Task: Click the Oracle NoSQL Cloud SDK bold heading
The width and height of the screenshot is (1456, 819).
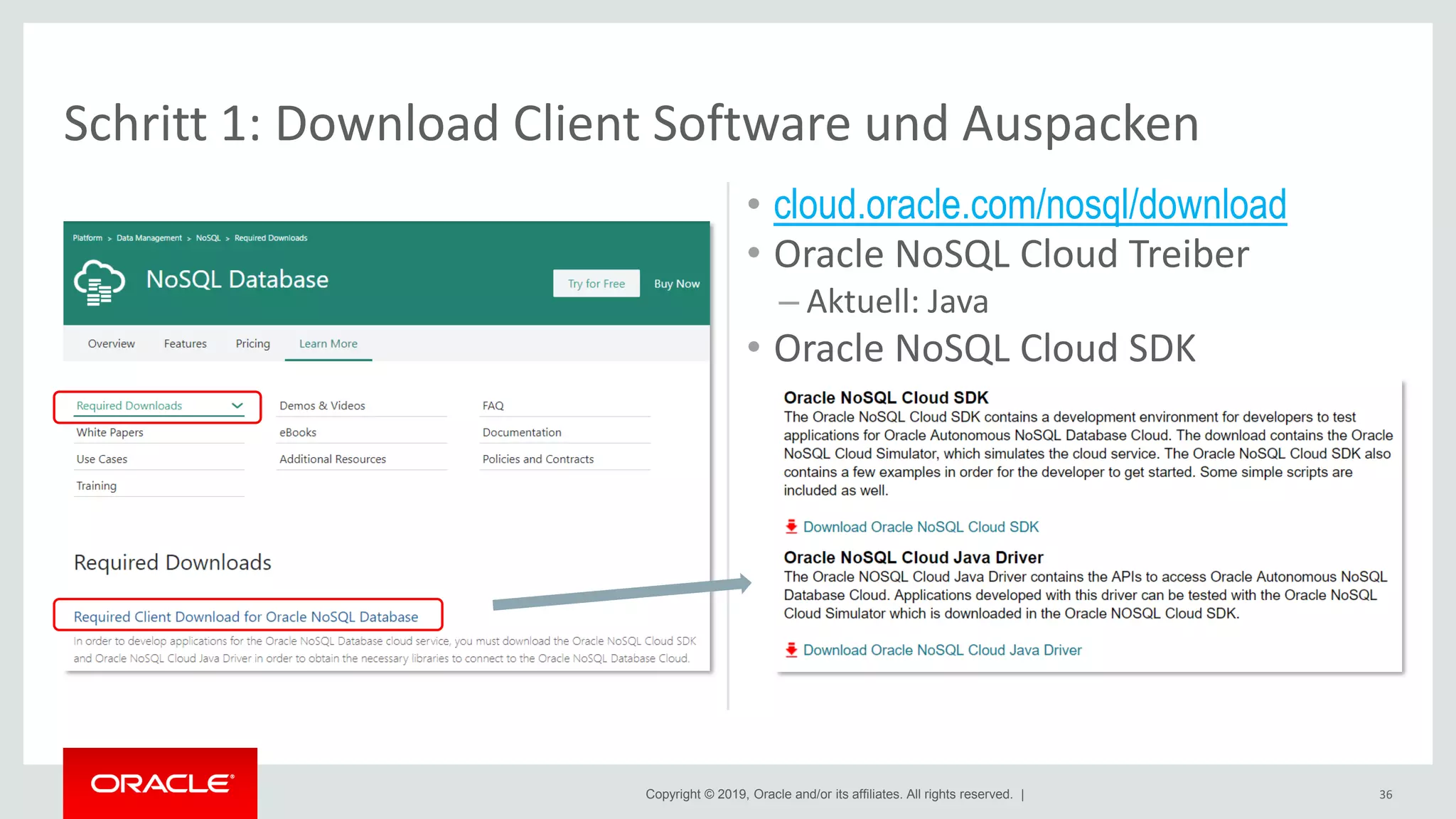Action: (x=886, y=397)
